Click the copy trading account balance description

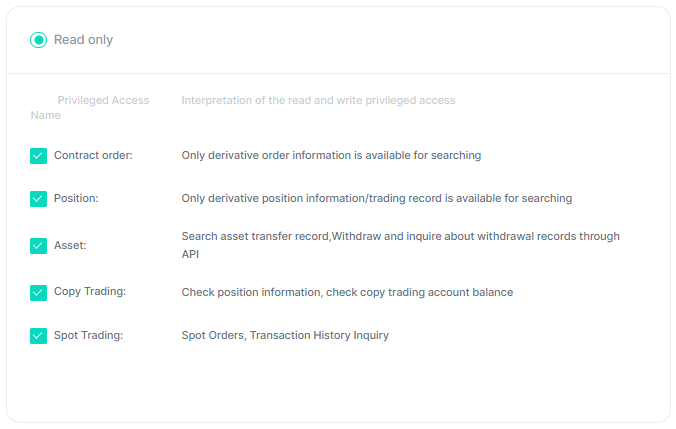347,292
